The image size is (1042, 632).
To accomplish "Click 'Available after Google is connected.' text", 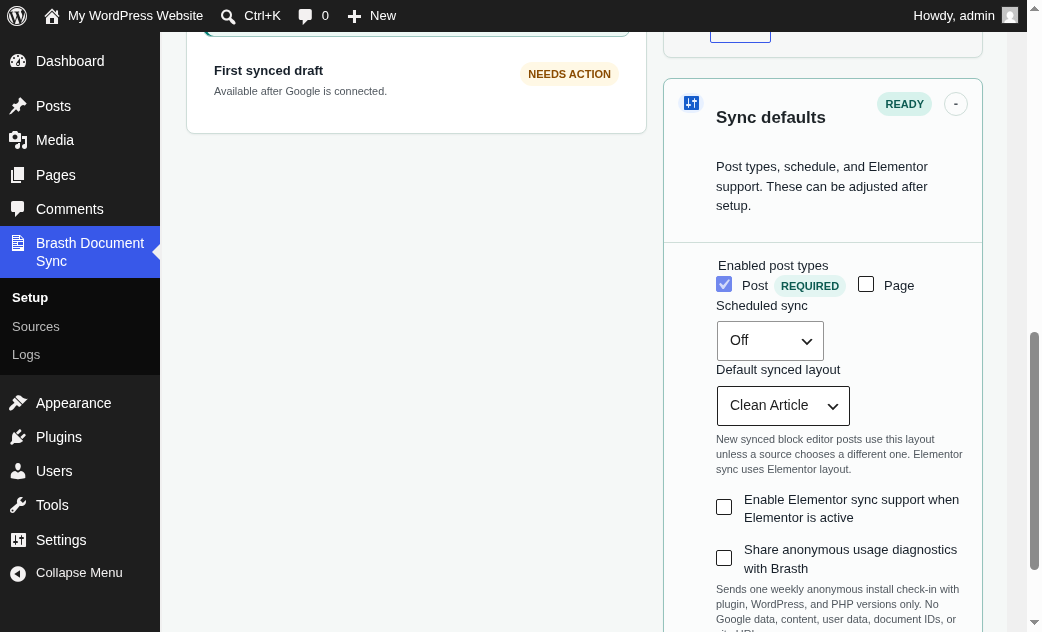I will (300, 92).
